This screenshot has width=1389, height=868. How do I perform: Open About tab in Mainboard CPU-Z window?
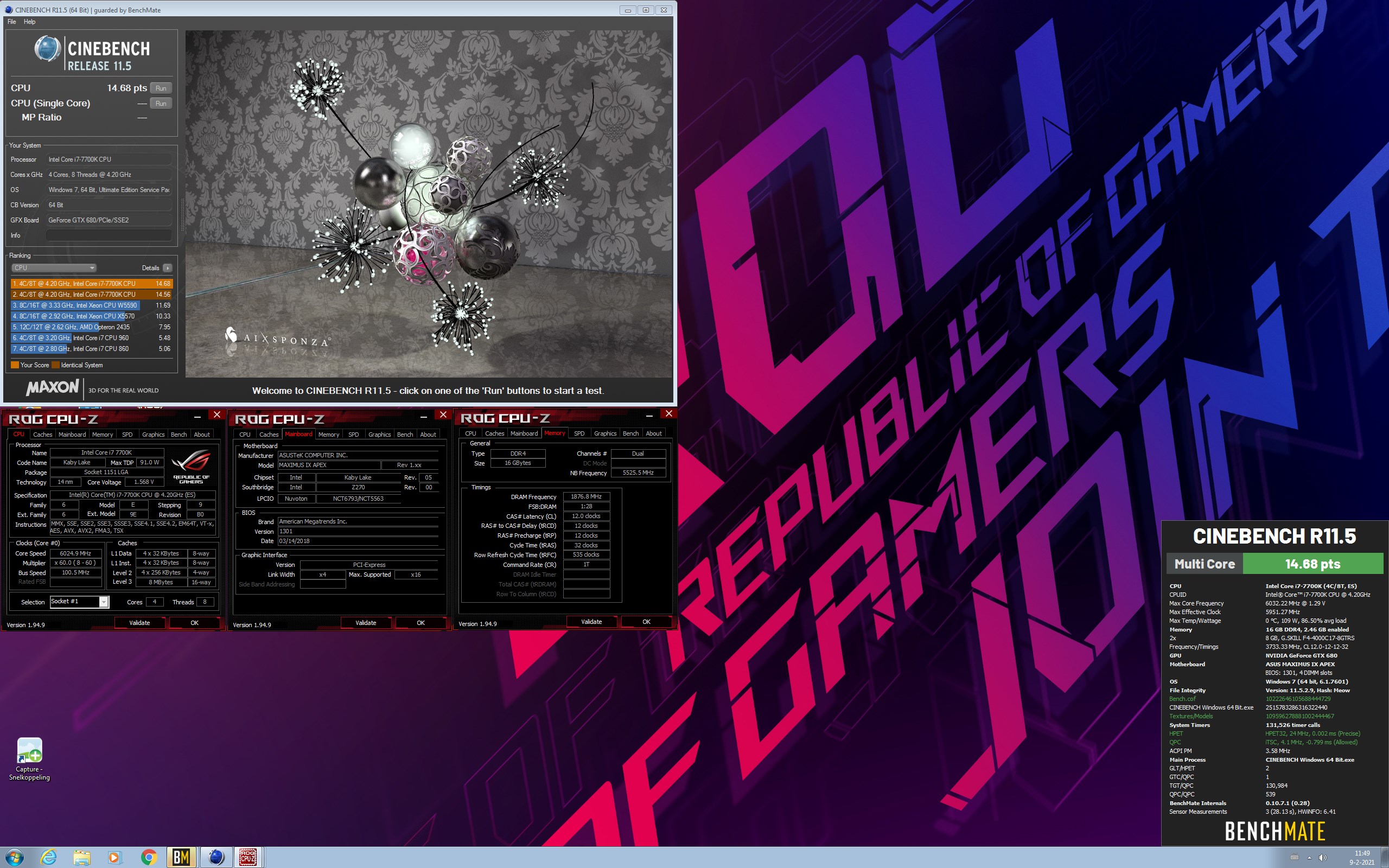click(428, 435)
